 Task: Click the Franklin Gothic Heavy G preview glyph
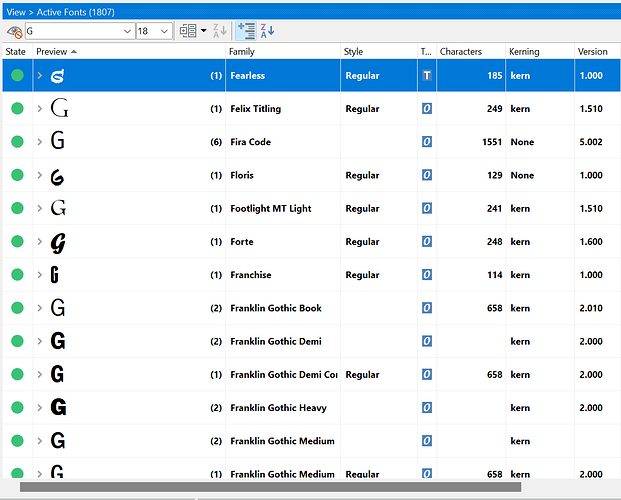[x=58, y=407]
